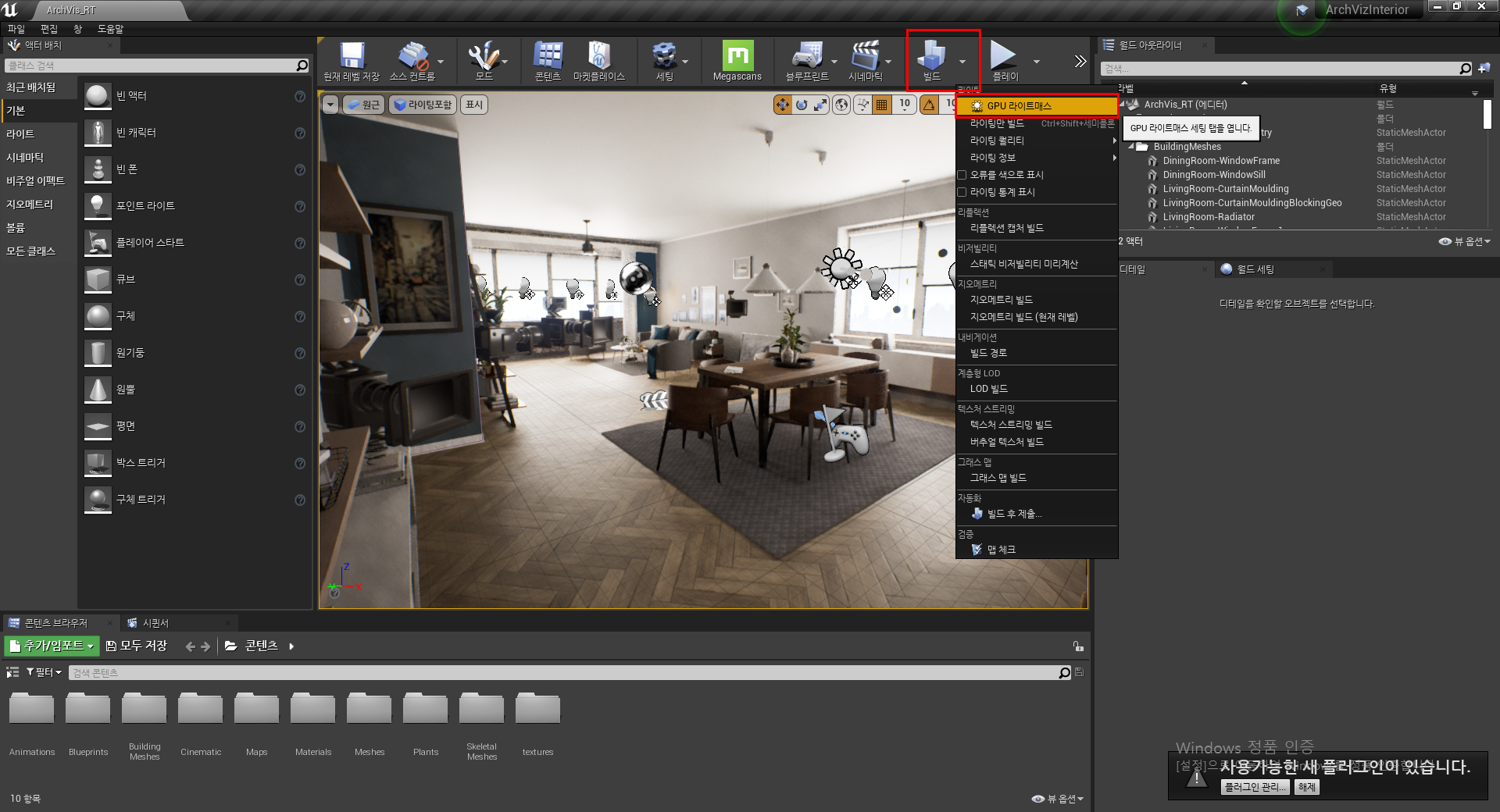This screenshot has height=812, width=1500.
Task: Click 모두 저장 in content browser
Action: [x=137, y=646]
